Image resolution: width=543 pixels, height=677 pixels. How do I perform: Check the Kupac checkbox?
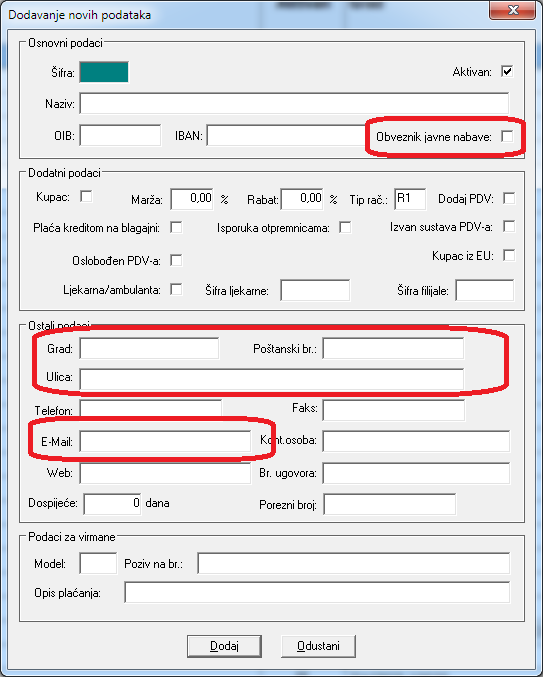[x=86, y=196]
